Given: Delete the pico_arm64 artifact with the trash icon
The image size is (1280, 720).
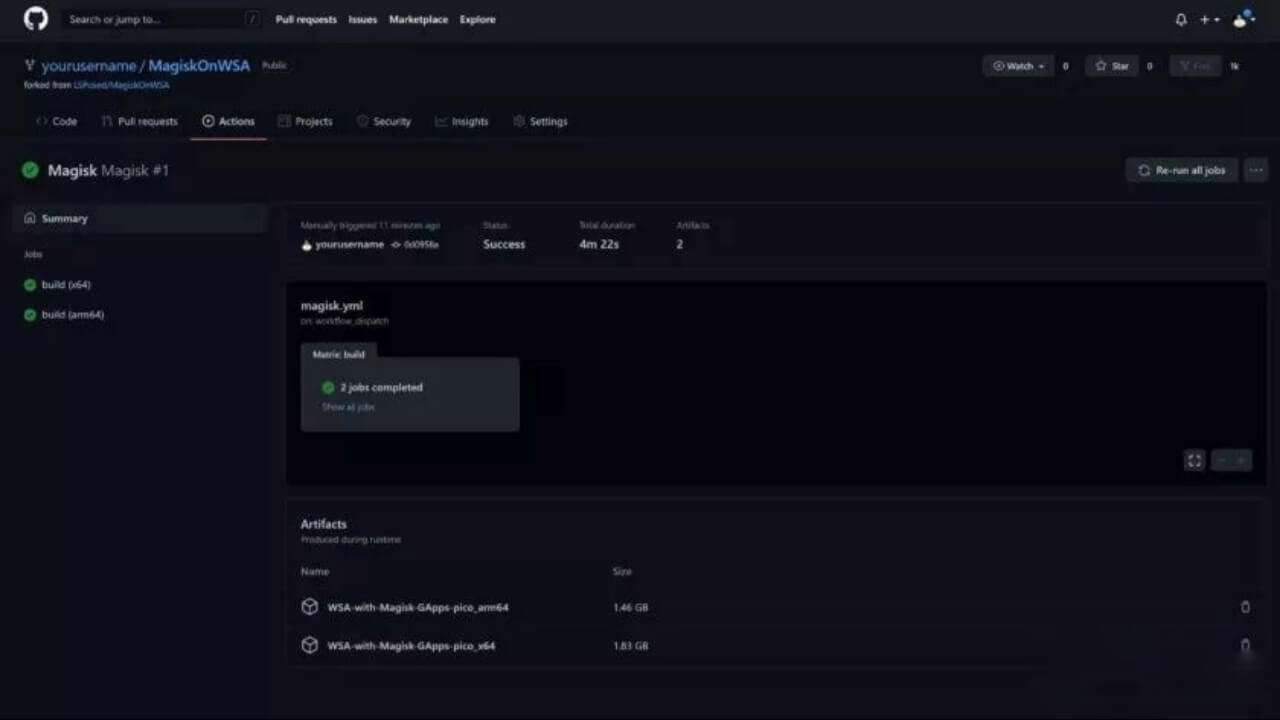Looking at the screenshot, I should (x=1245, y=607).
